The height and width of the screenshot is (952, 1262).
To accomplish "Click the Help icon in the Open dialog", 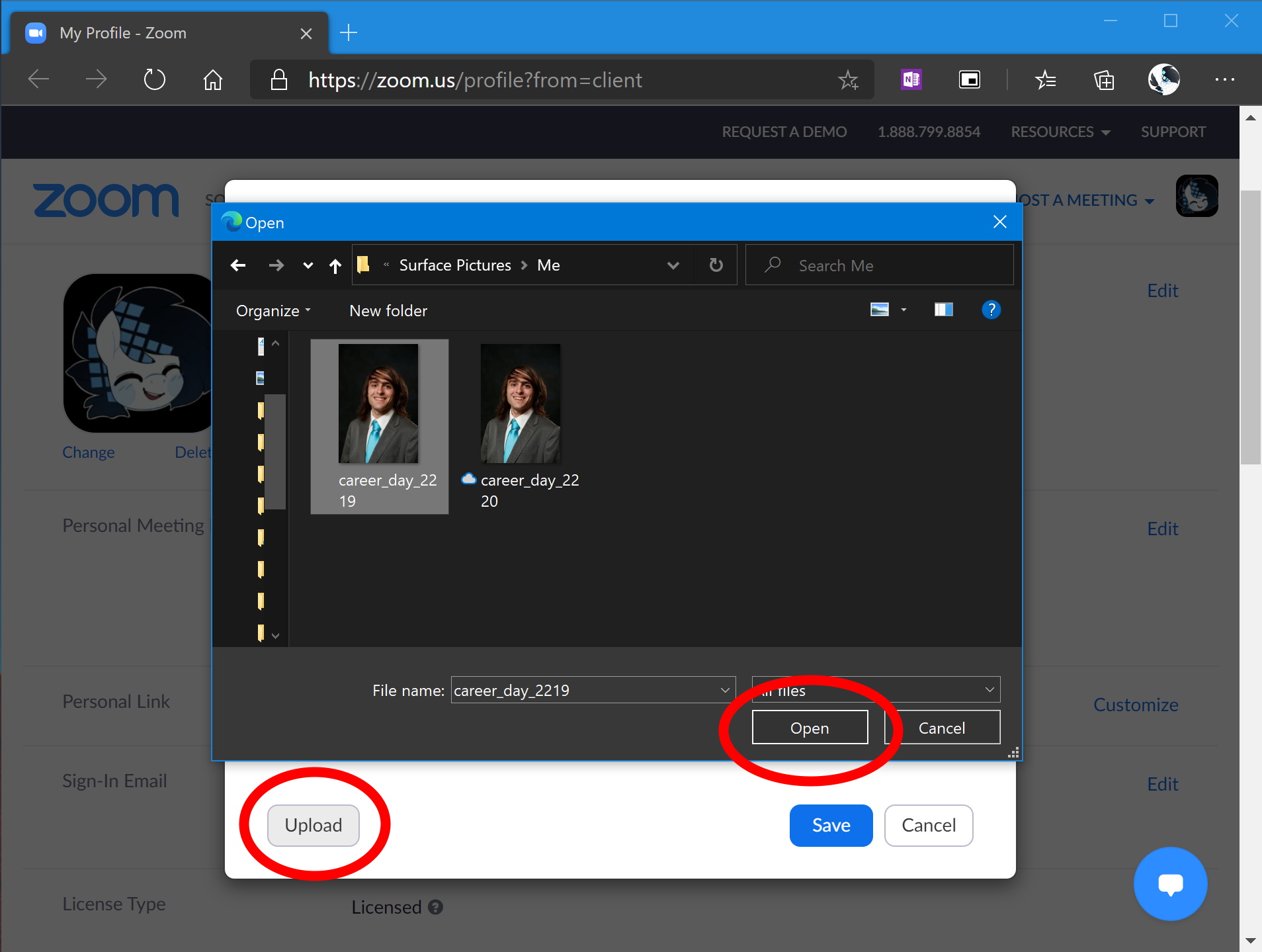I will click(990, 310).
